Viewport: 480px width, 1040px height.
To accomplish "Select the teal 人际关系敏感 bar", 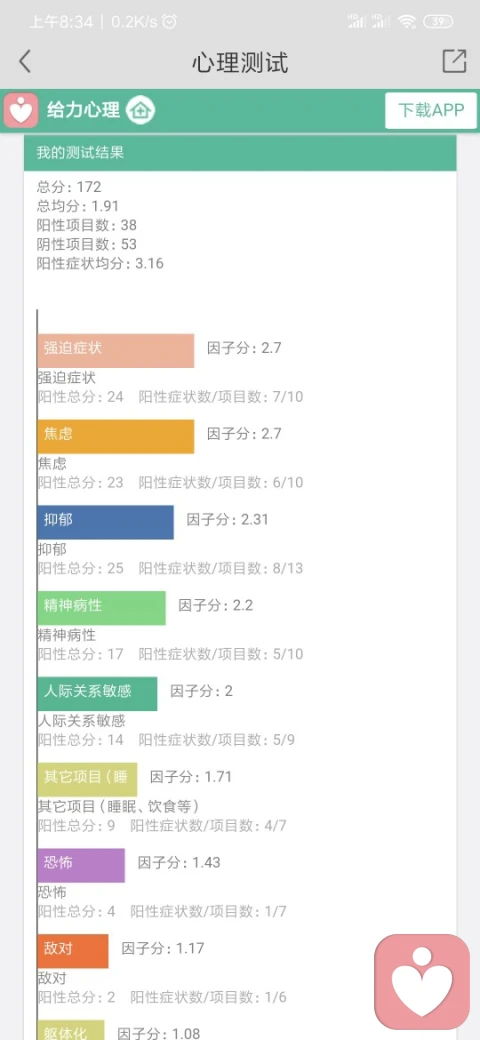I will tap(97, 694).
